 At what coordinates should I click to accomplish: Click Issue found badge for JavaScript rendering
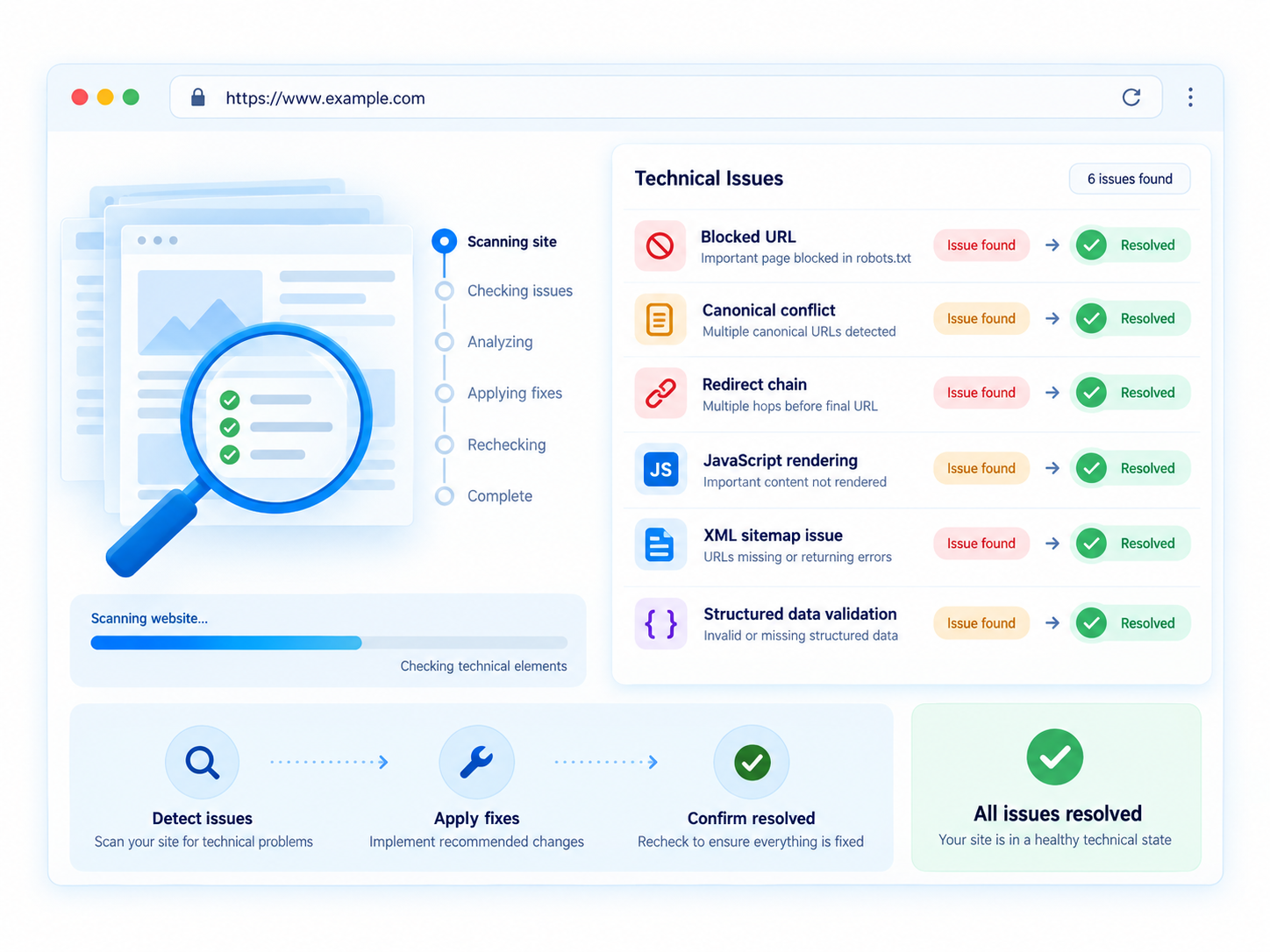pos(981,468)
